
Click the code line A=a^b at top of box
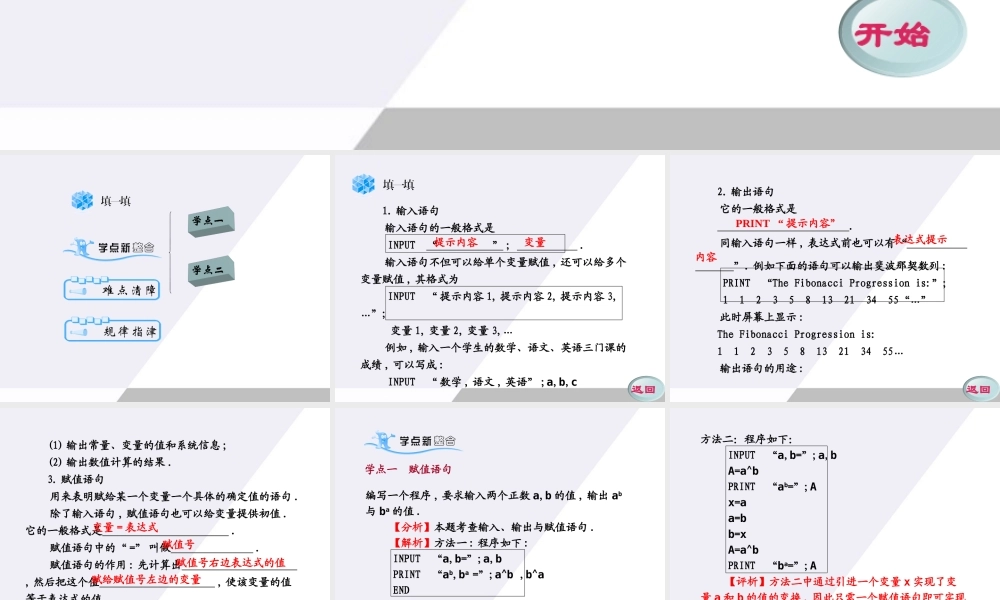click(743, 471)
